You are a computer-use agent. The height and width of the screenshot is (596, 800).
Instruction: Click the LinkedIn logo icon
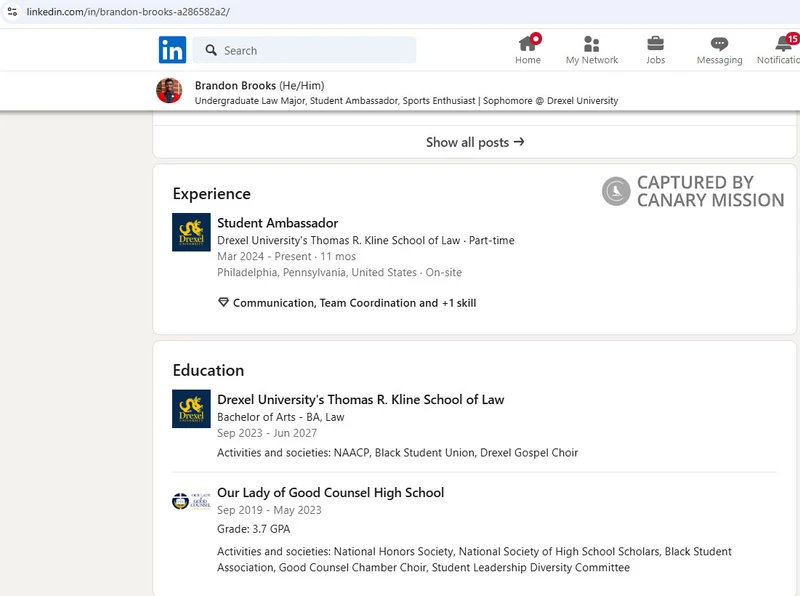[x=172, y=50]
